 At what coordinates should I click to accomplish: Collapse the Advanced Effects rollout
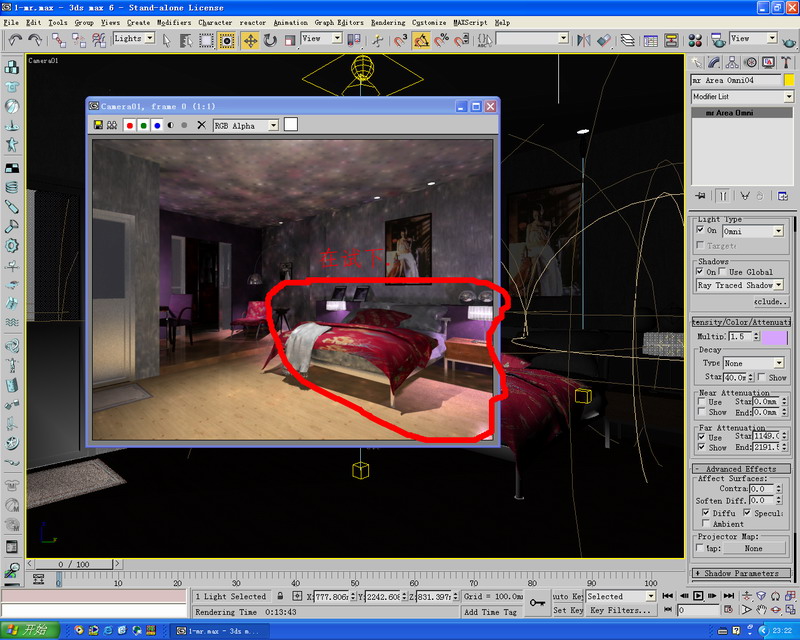coord(741,469)
